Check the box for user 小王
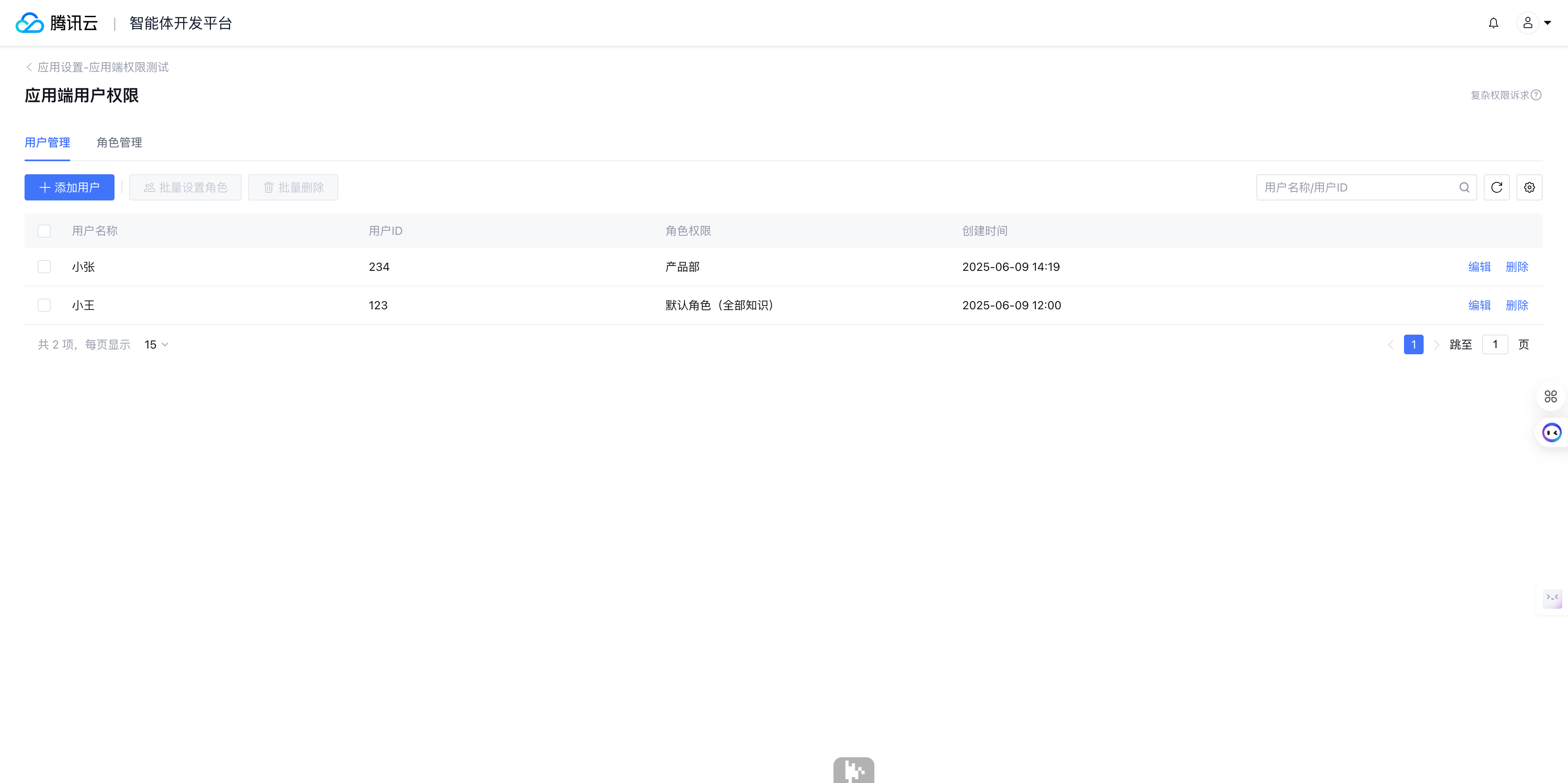1568x783 pixels. (44, 305)
